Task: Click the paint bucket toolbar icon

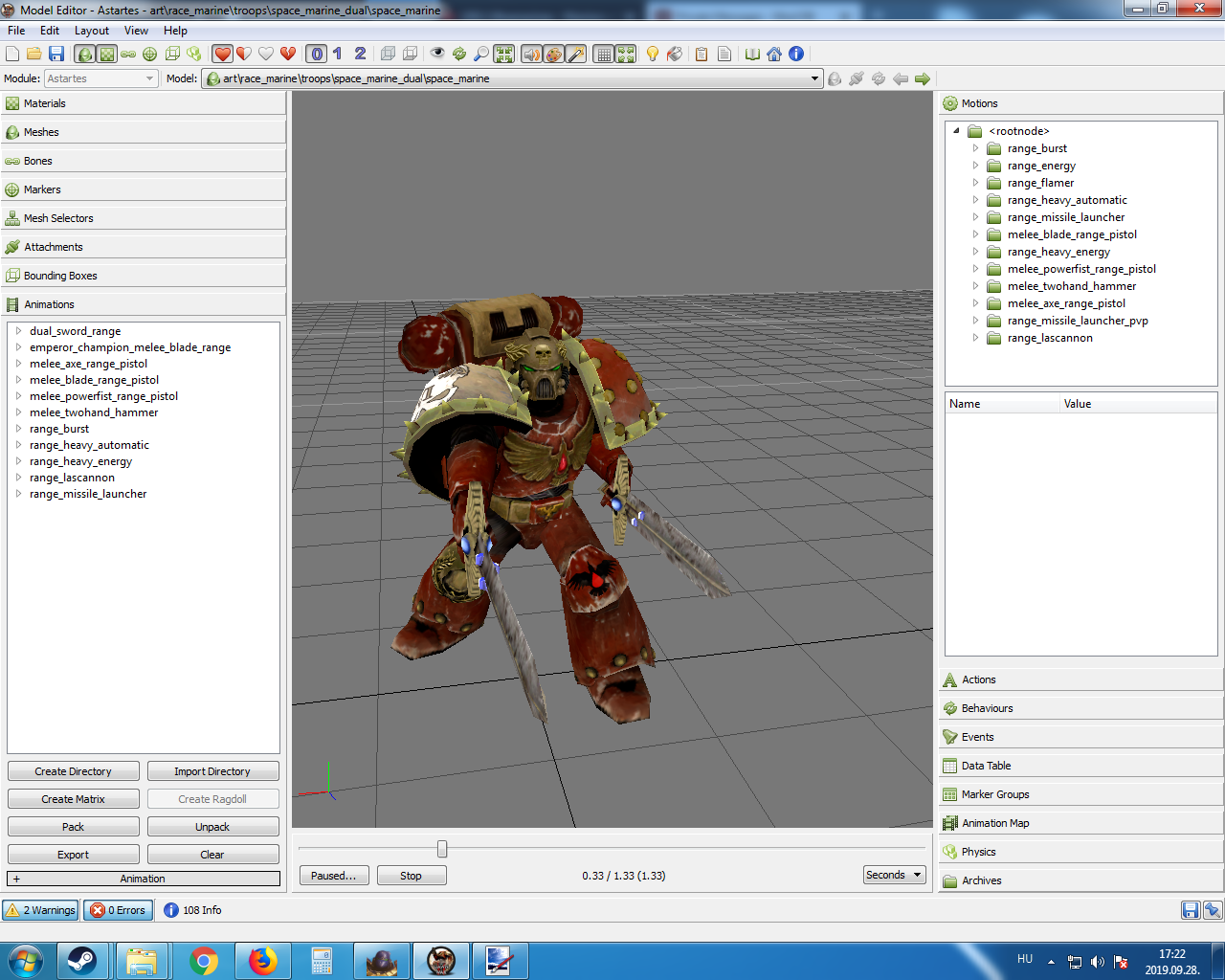Action: tap(675, 55)
